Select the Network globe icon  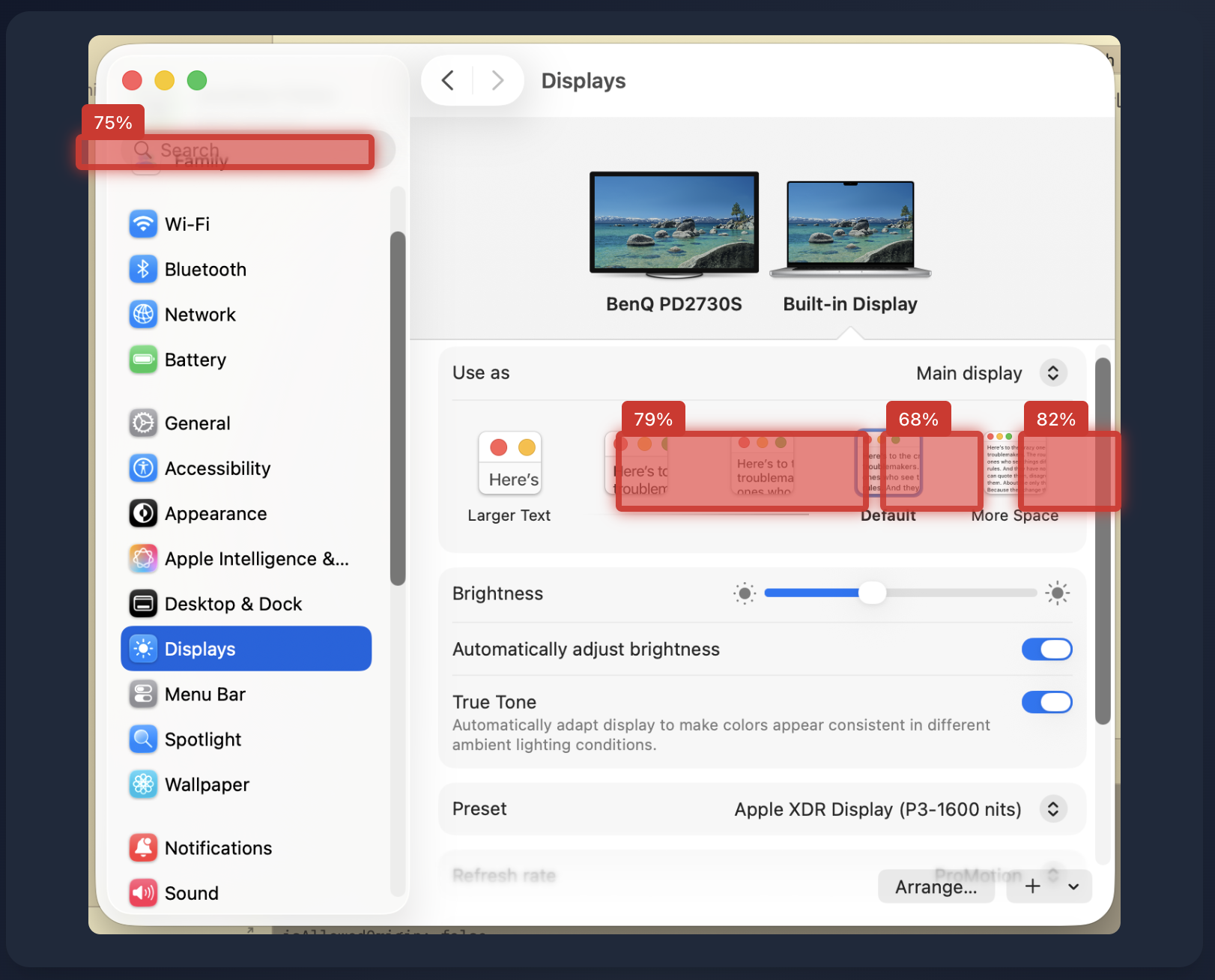[143, 315]
